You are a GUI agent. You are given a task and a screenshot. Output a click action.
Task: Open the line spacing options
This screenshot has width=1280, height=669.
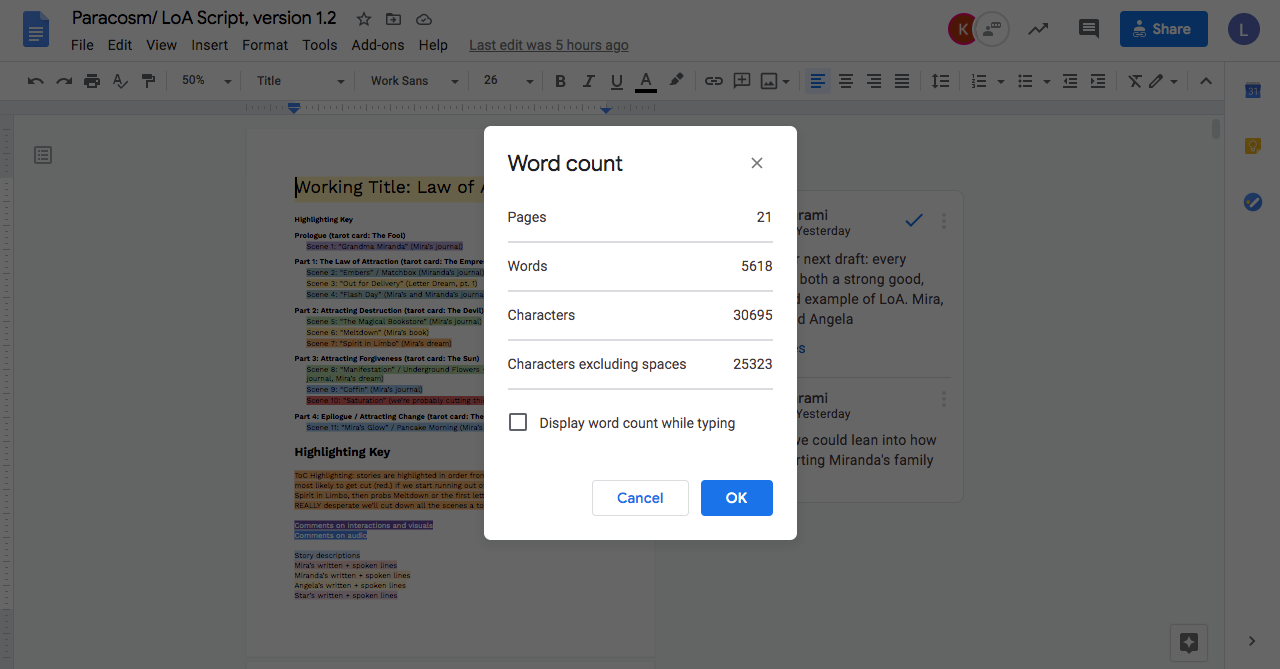[x=940, y=81]
